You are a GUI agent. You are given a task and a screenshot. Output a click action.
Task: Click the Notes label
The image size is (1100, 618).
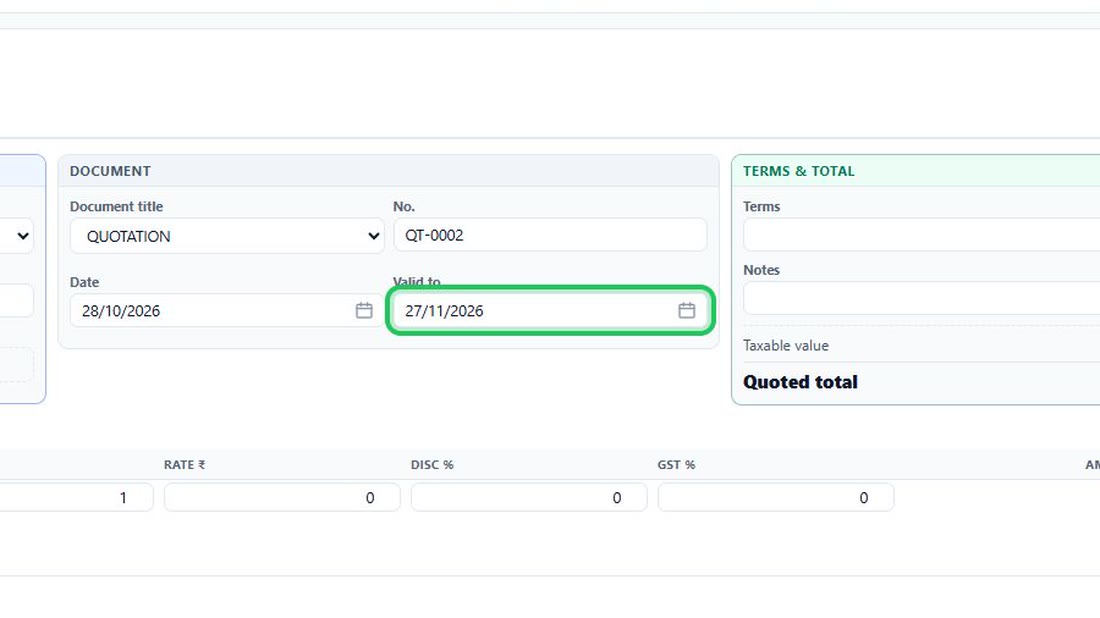[761, 269]
